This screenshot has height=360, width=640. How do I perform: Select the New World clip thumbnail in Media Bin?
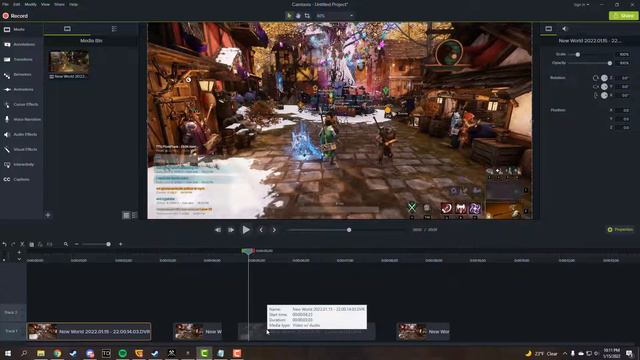click(x=69, y=62)
